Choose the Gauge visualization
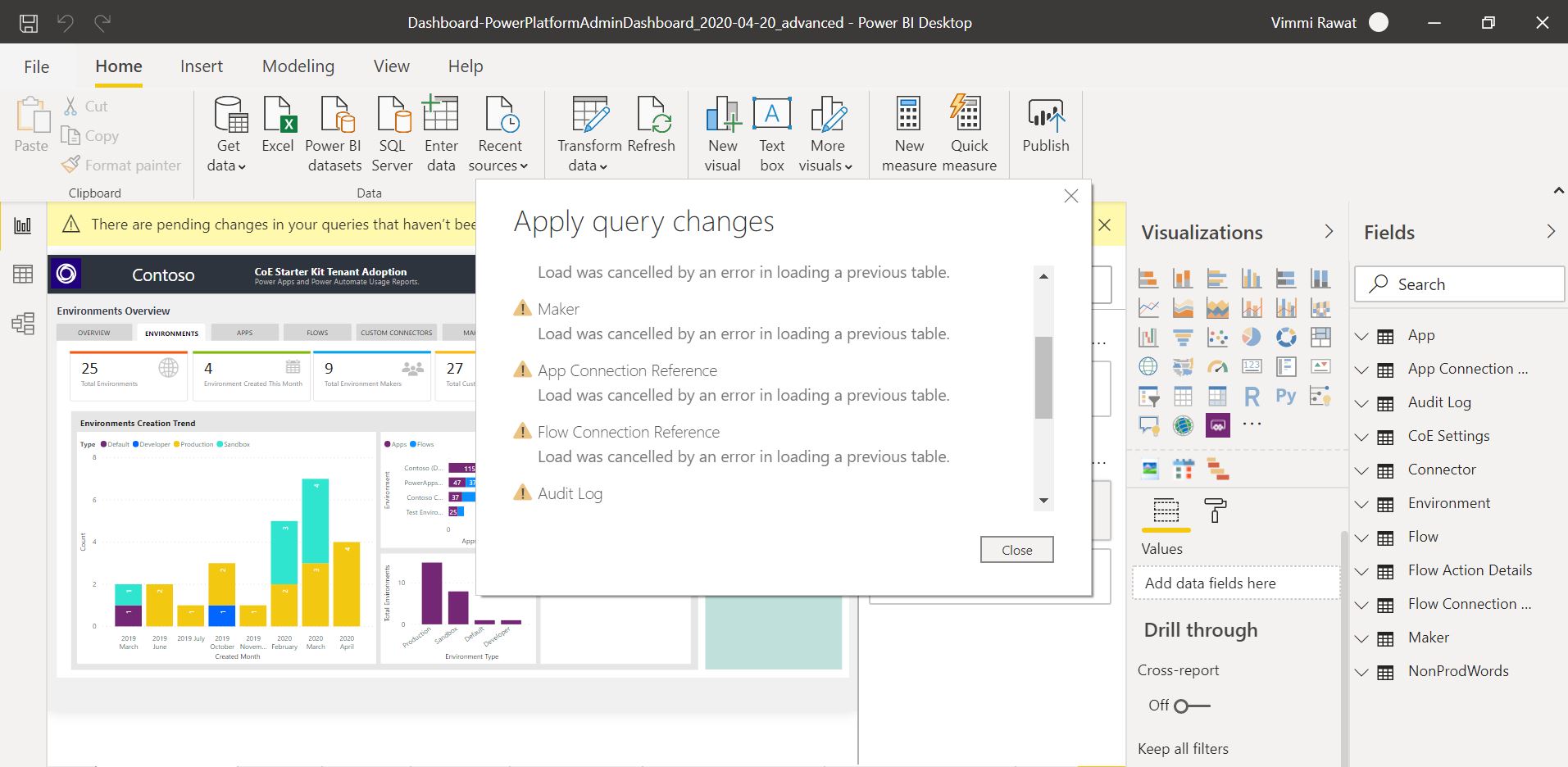Screen dimensions: 1568x767 point(1217,365)
